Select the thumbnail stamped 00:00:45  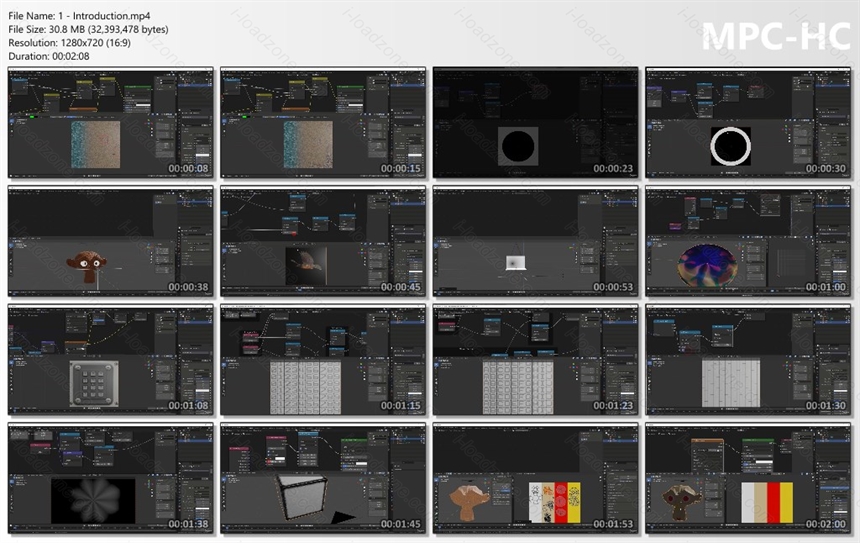click(x=323, y=241)
